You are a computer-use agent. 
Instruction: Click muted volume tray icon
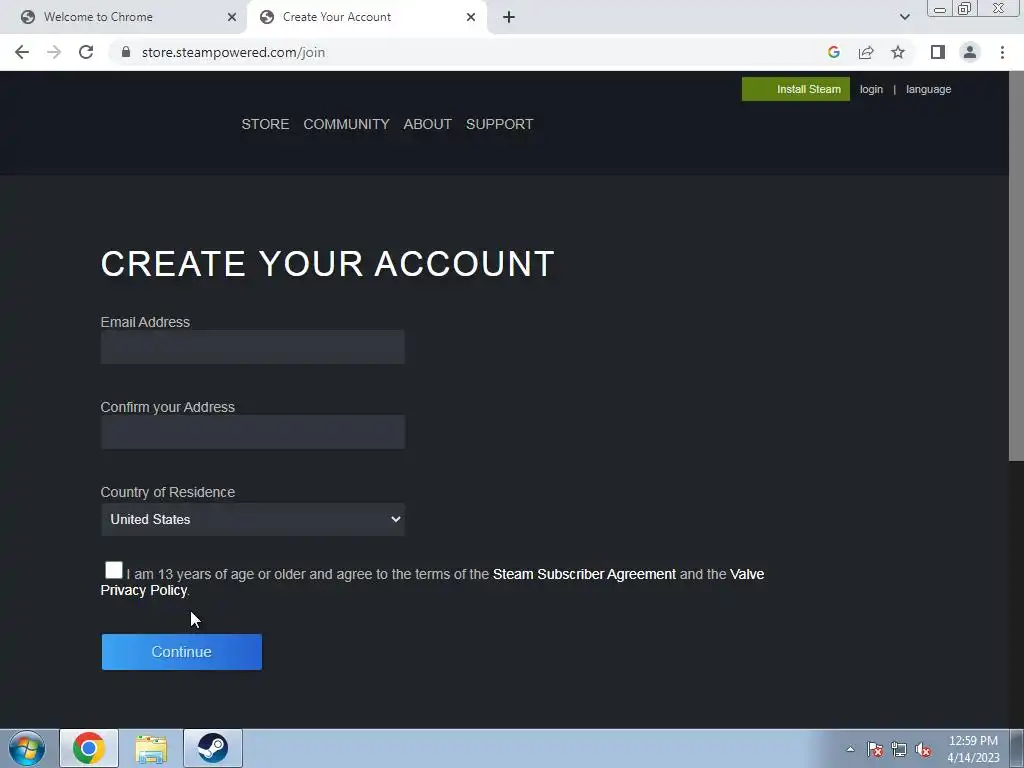point(923,749)
